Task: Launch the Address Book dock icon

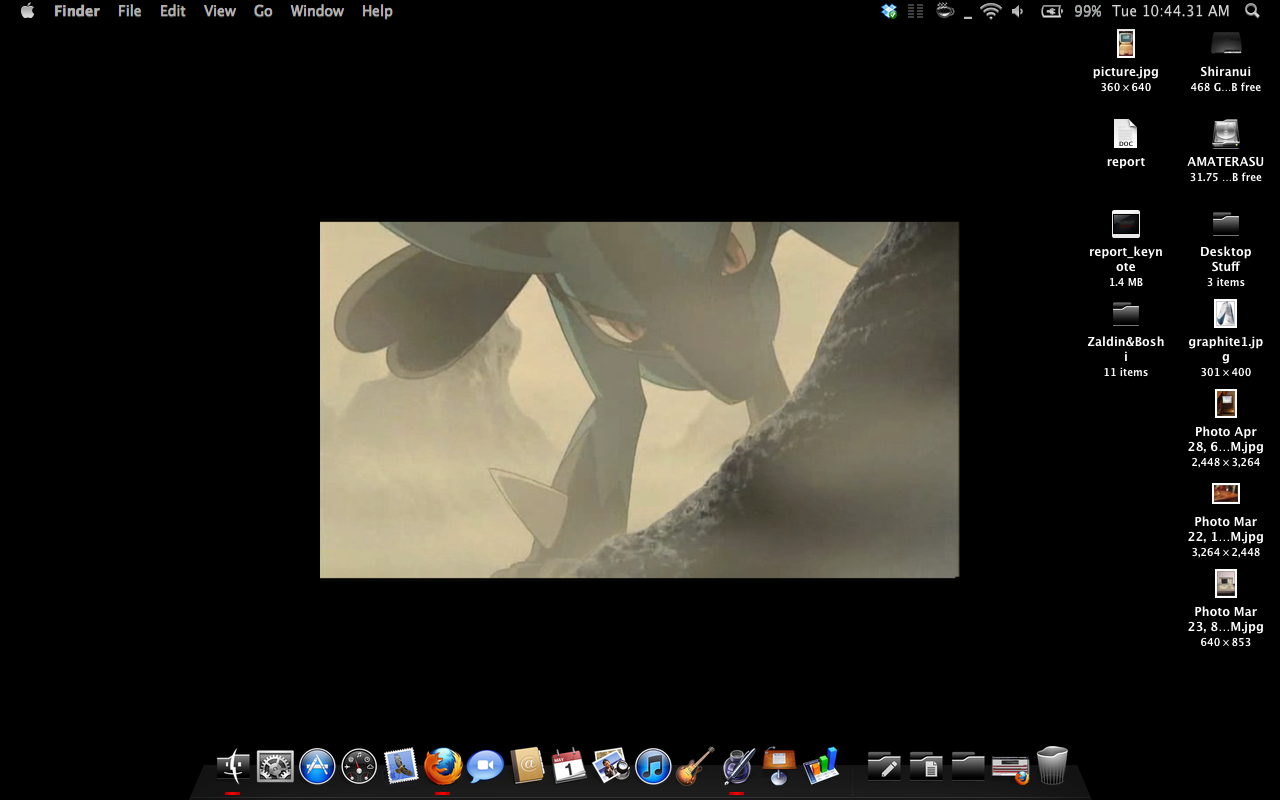Action: click(527, 767)
